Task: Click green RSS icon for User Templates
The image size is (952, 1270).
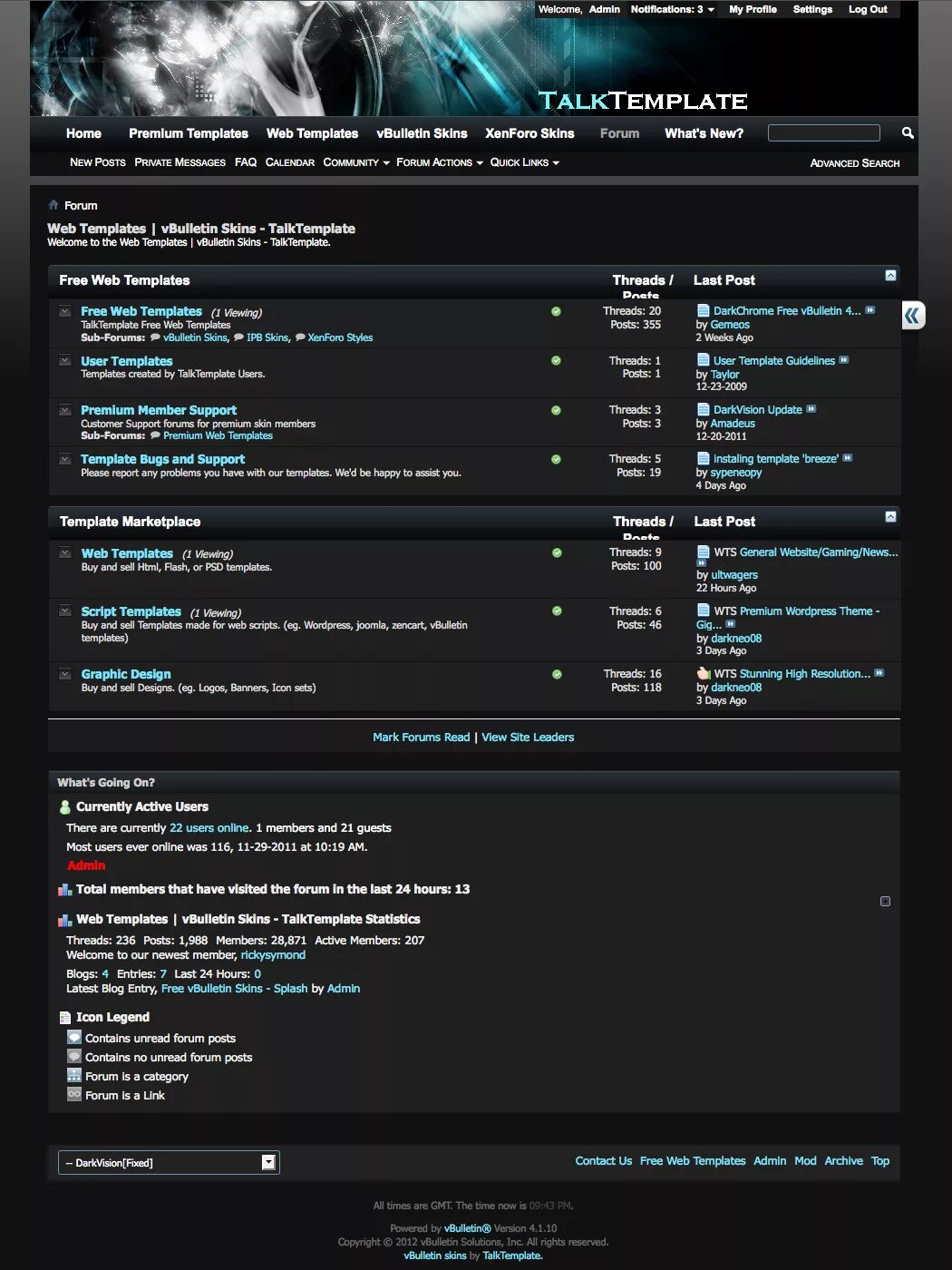Action: 556,360
